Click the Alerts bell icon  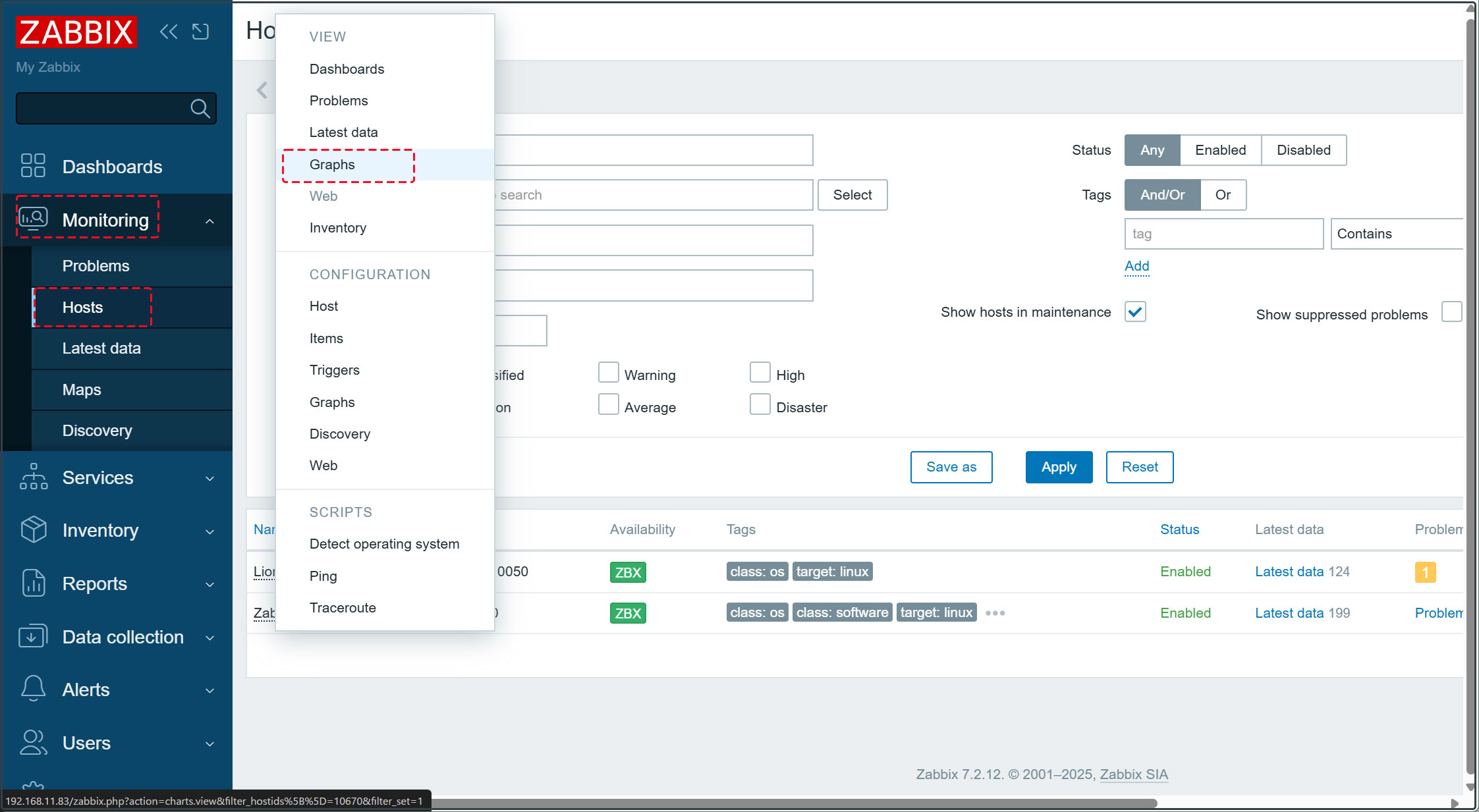33,689
